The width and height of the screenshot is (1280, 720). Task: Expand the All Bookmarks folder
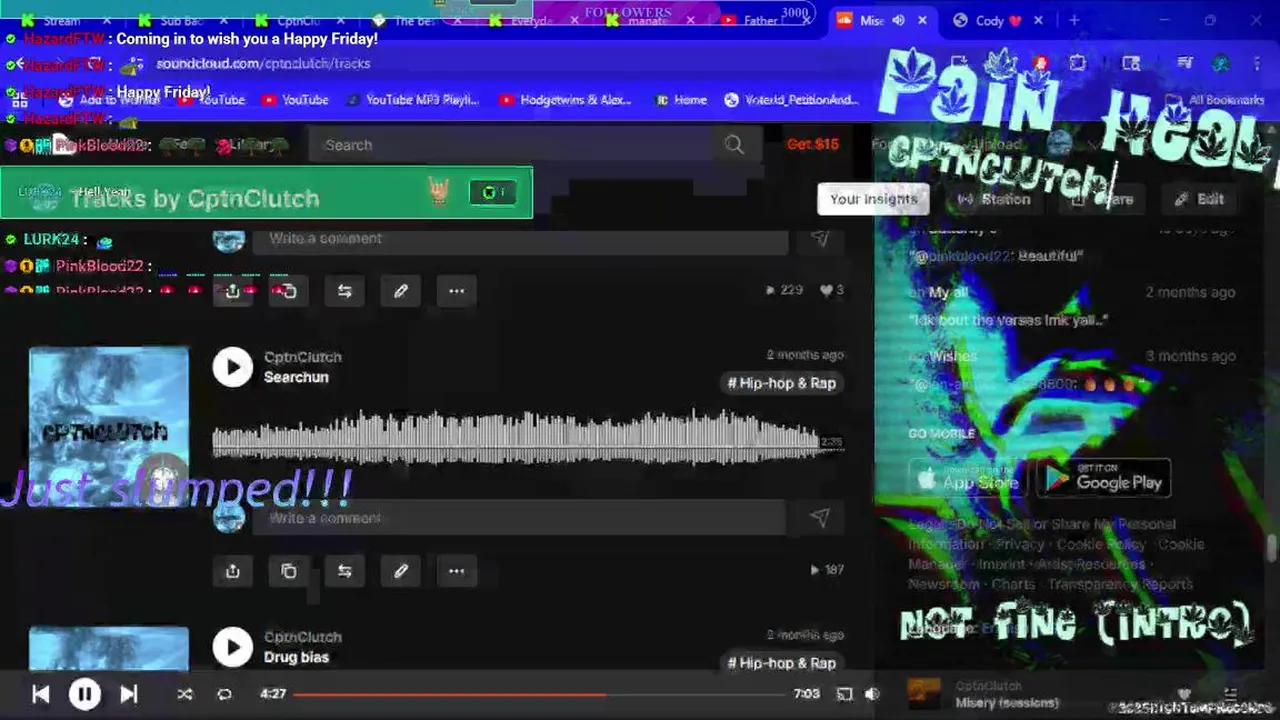[1217, 100]
